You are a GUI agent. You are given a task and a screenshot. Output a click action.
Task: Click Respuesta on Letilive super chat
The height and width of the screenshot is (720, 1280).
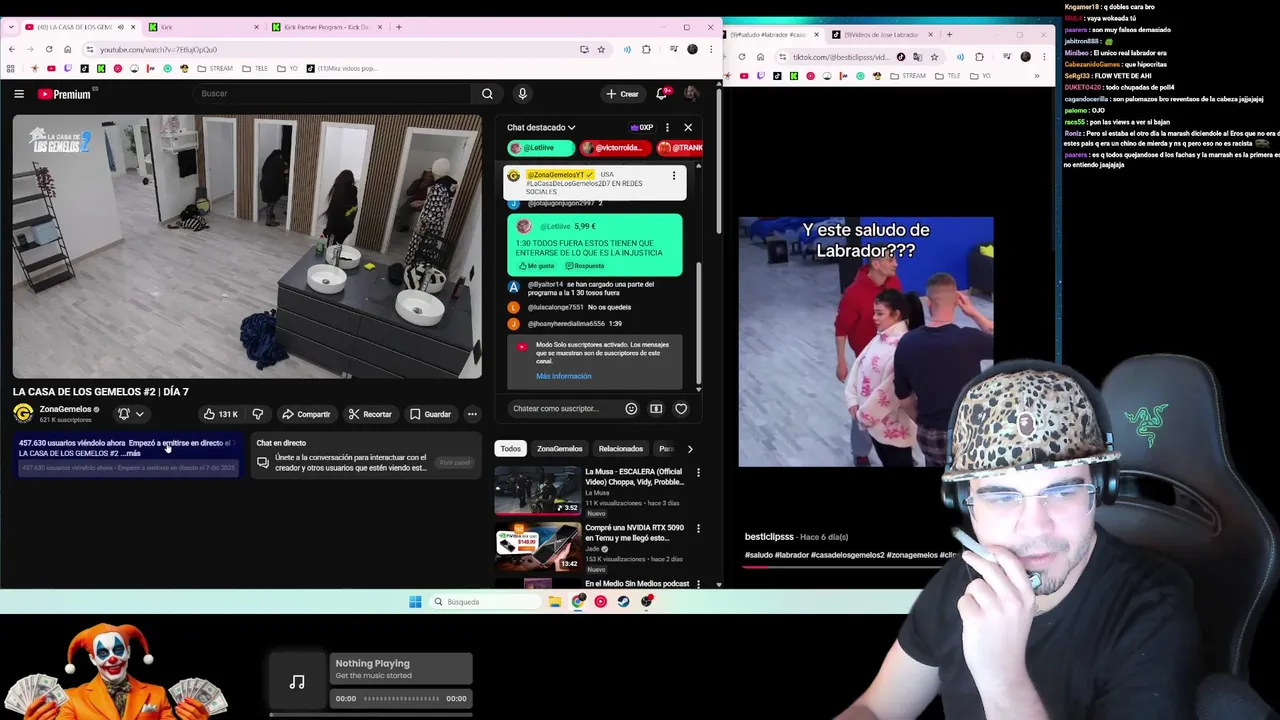(x=585, y=266)
